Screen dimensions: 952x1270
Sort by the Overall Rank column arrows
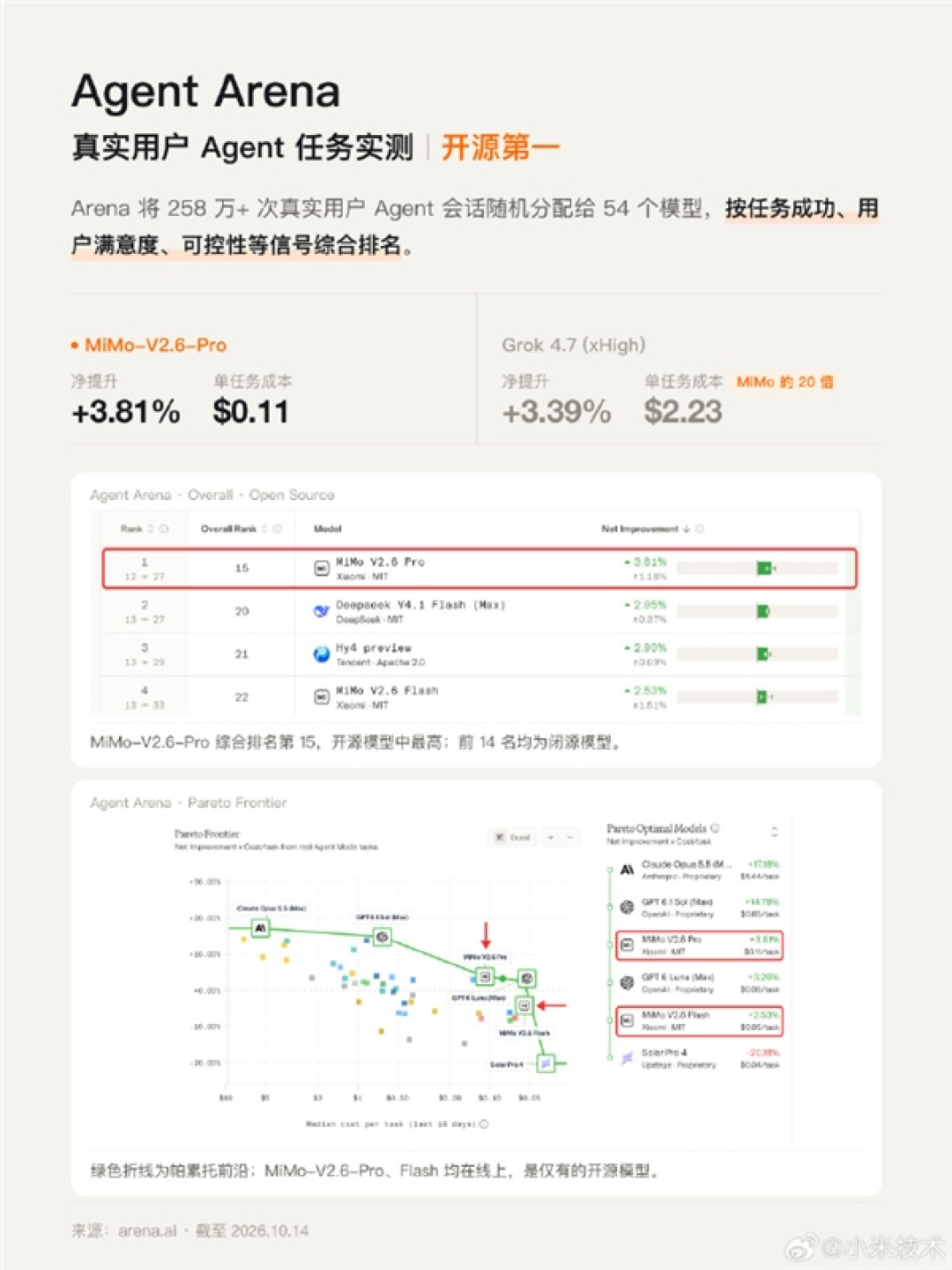coord(264,529)
